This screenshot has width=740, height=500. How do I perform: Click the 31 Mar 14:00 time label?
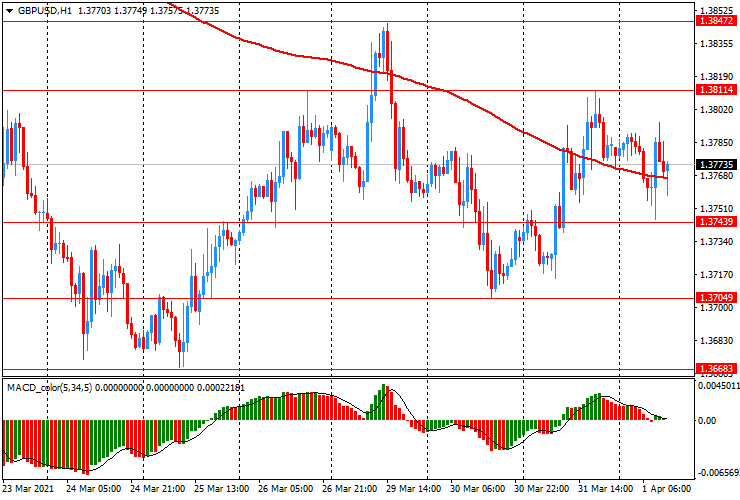coord(606,489)
